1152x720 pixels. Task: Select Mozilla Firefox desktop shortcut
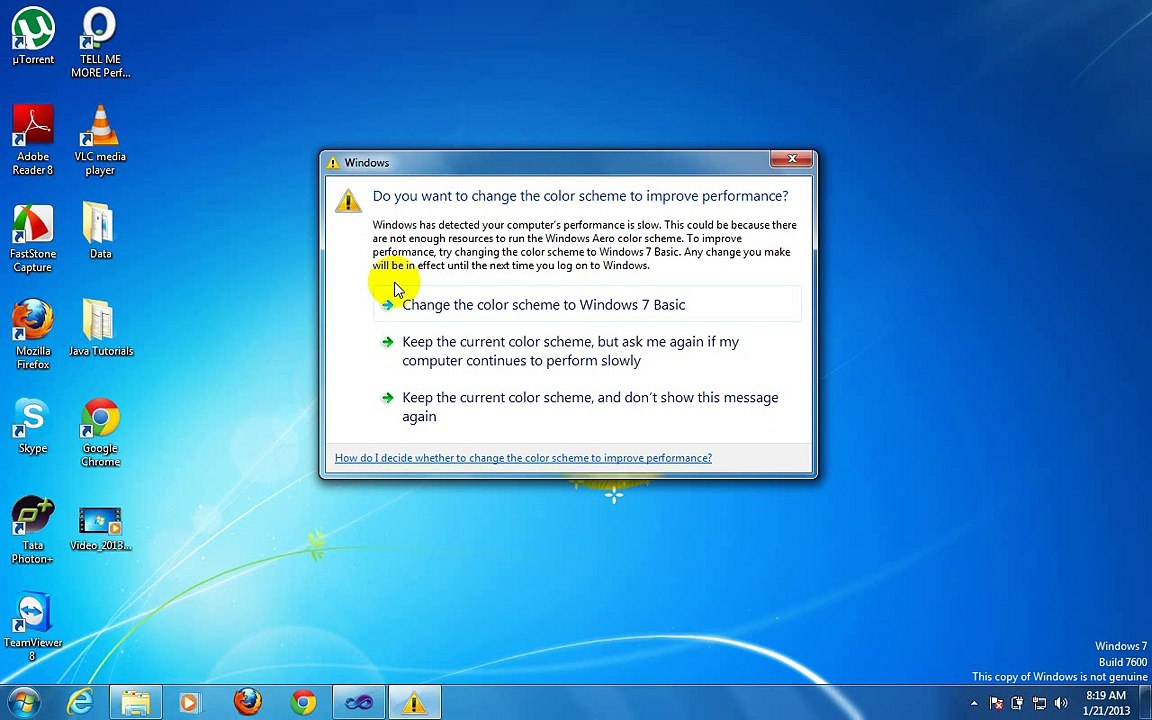tap(33, 334)
